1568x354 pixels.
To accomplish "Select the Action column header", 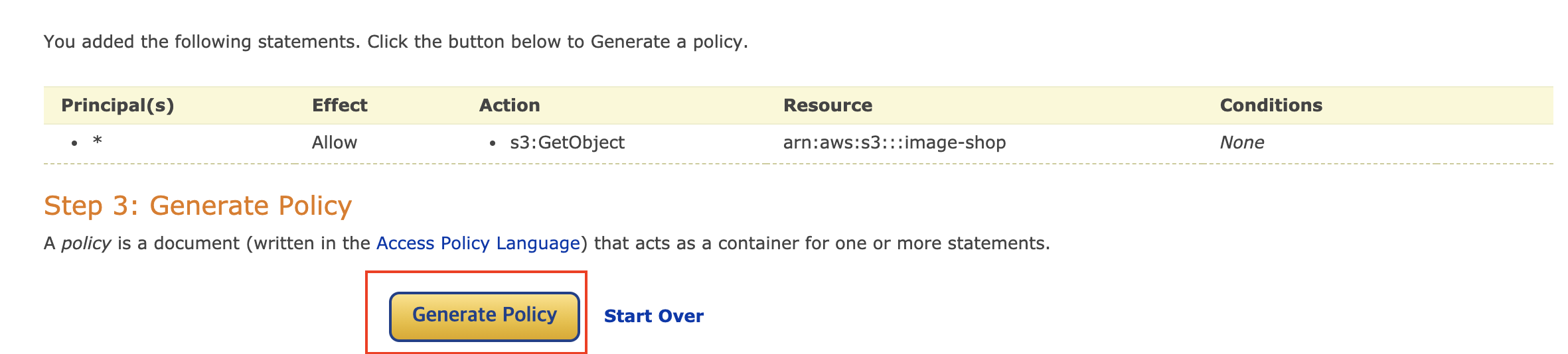I will (509, 105).
